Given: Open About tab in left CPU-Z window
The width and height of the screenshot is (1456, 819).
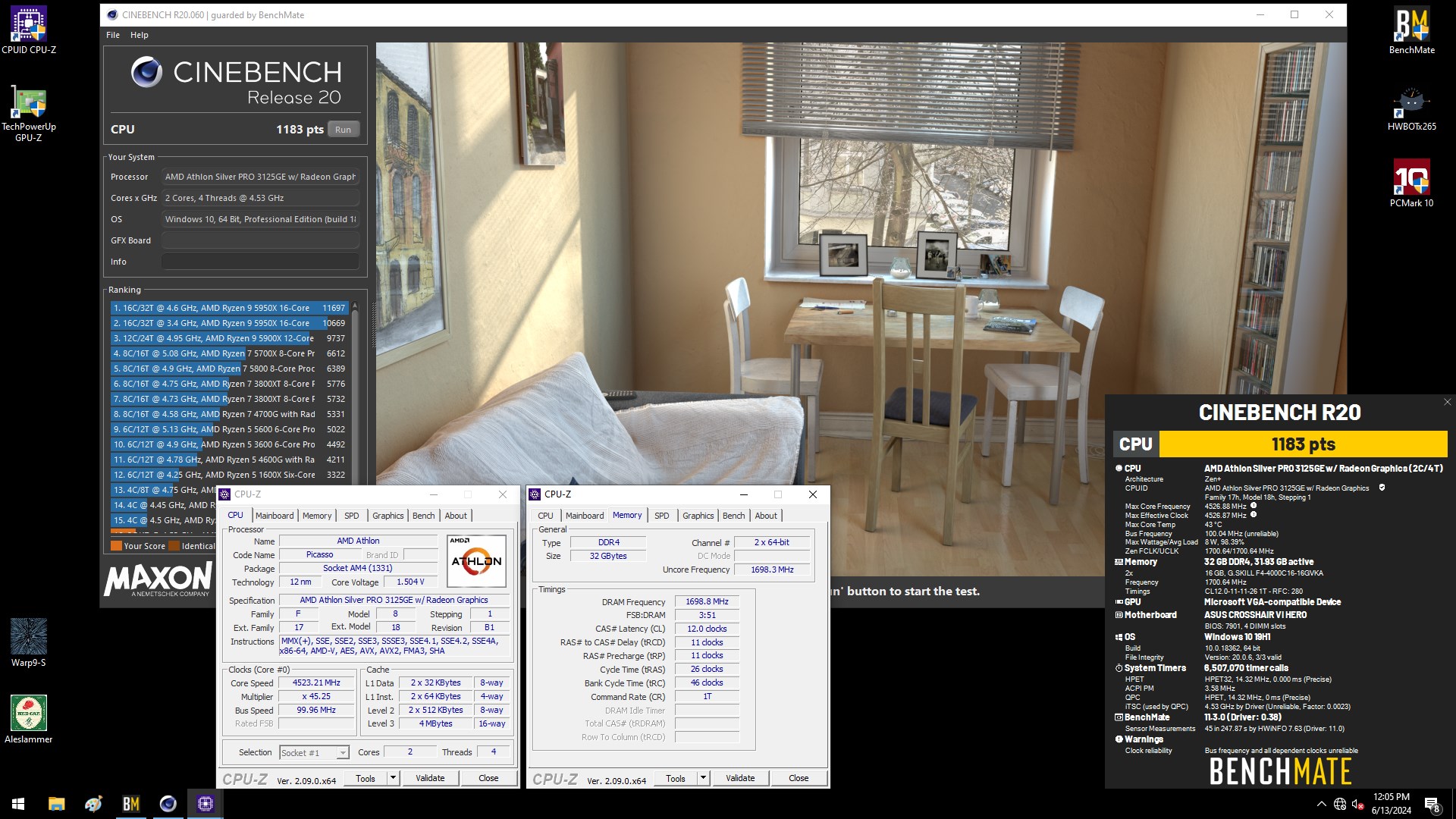Looking at the screenshot, I should click(x=456, y=516).
